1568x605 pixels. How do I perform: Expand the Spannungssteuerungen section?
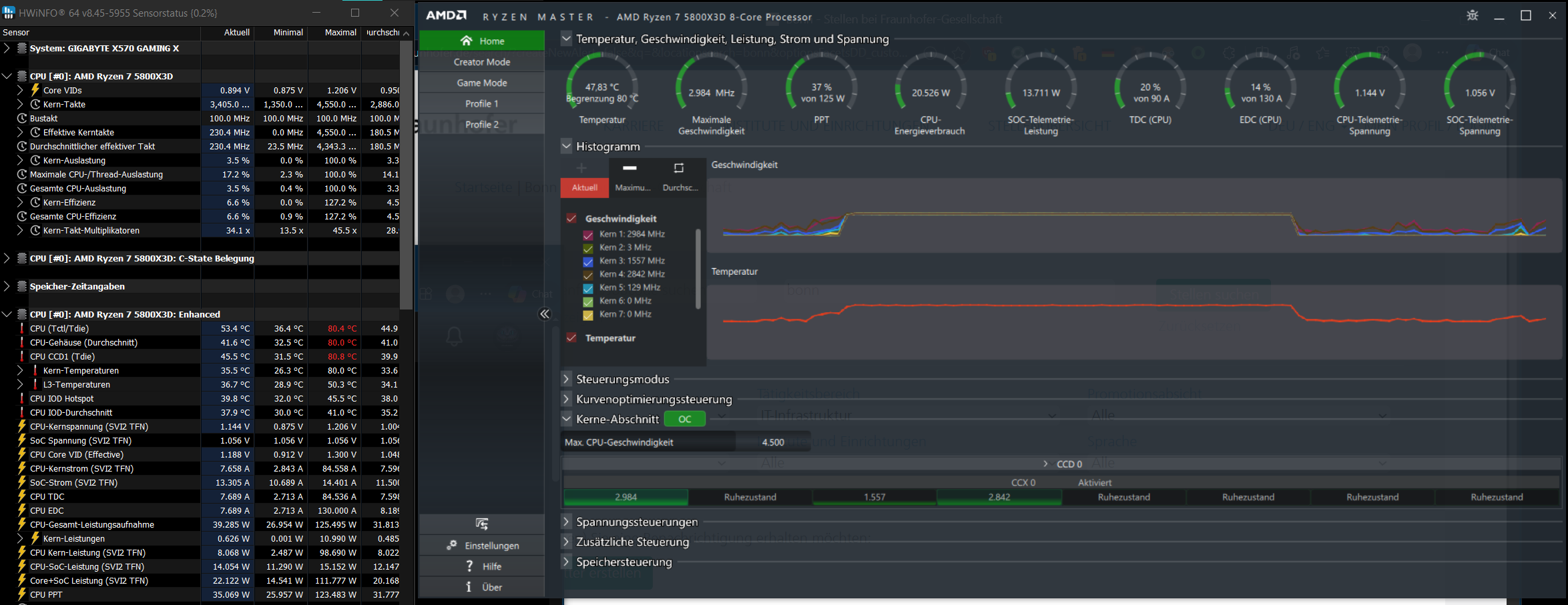566,522
